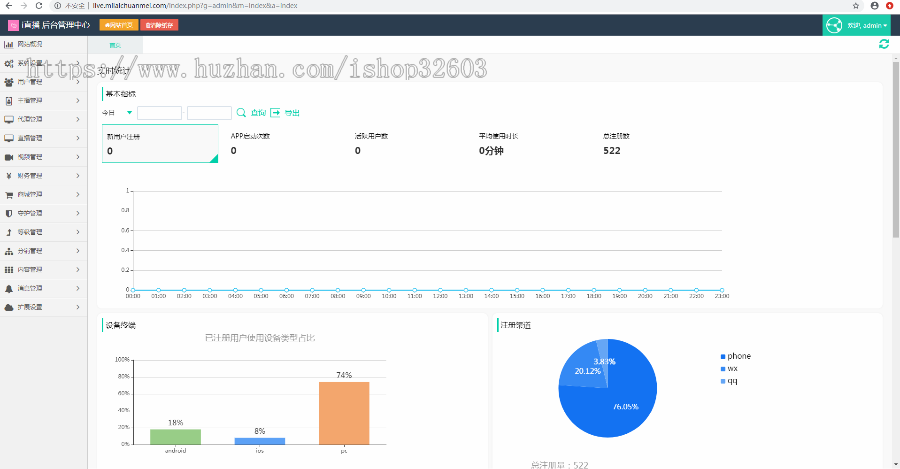Click the magnifier query icon beside date fields
Image resolution: width=900 pixels, height=469 pixels.
[x=241, y=113]
